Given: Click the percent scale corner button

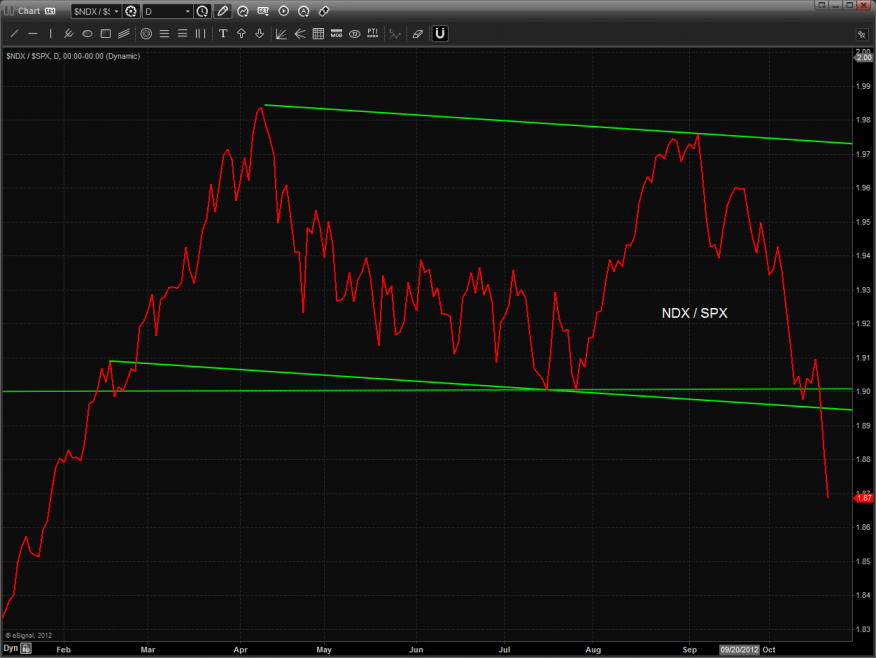Looking at the screenshot, I should (x=861, y=35).
